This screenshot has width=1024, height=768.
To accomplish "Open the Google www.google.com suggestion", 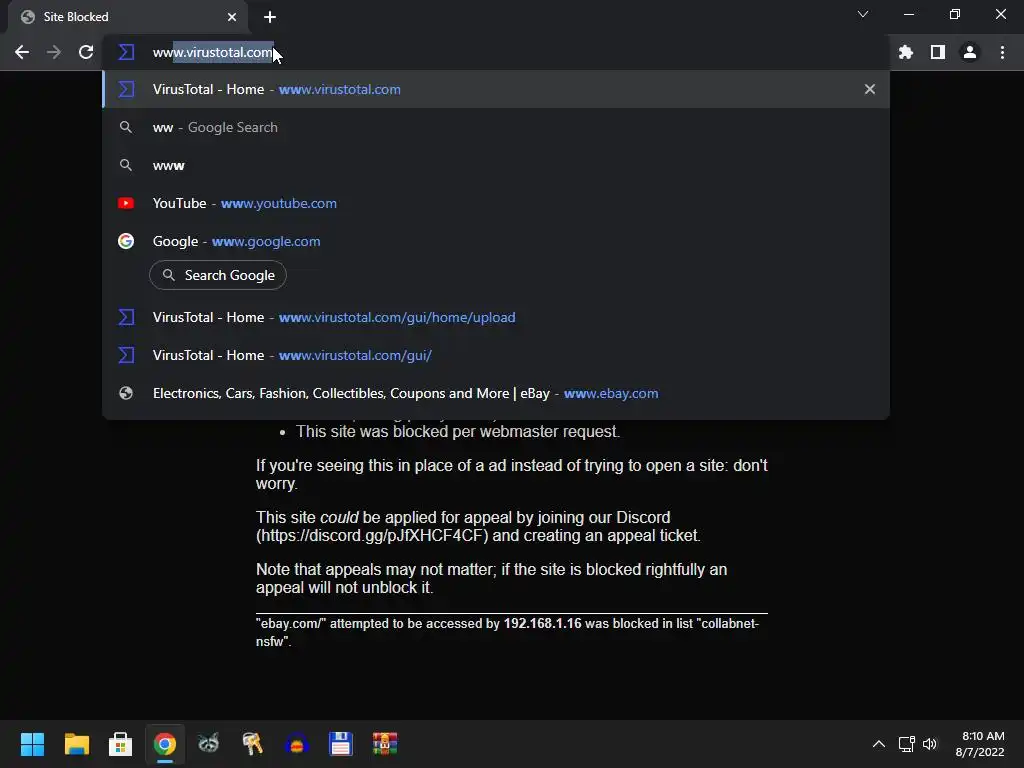I will point(496,241).
